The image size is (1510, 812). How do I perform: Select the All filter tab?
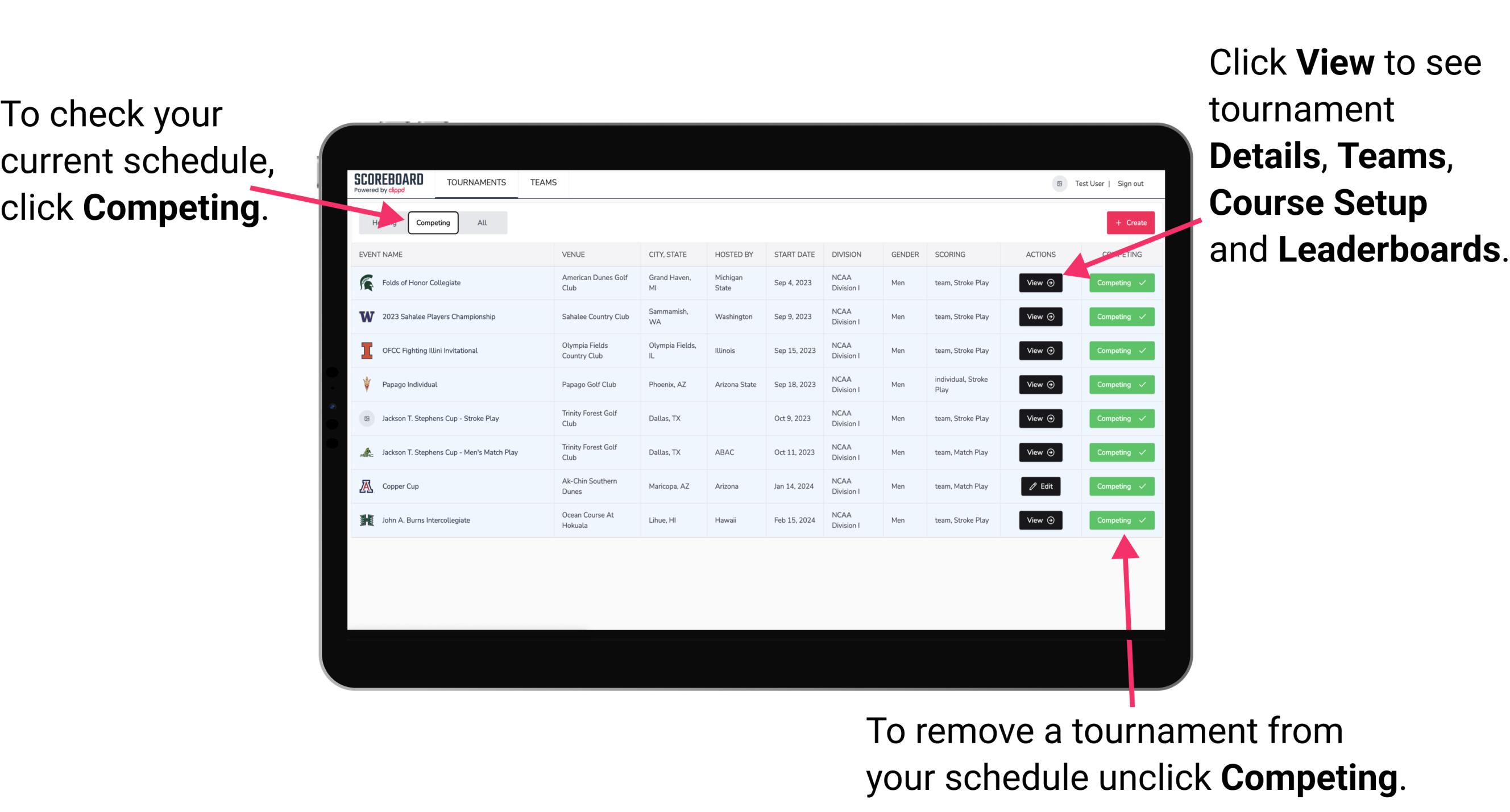480,222
